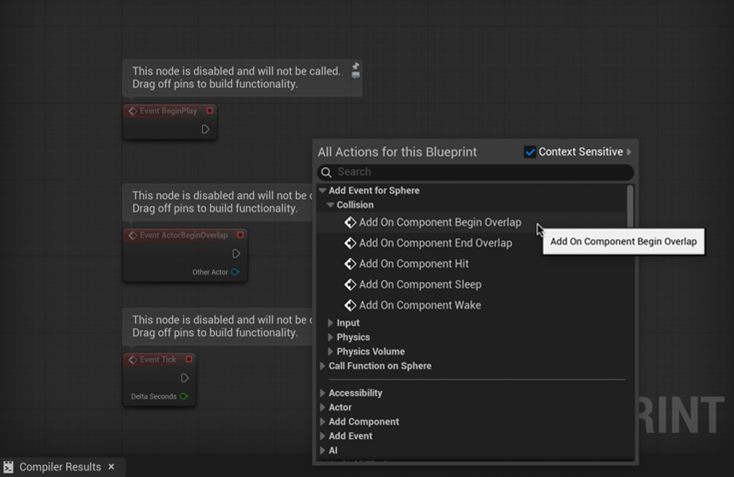Close the Compiler Results tab
The image size is (734, 477).
click(111, 467)
